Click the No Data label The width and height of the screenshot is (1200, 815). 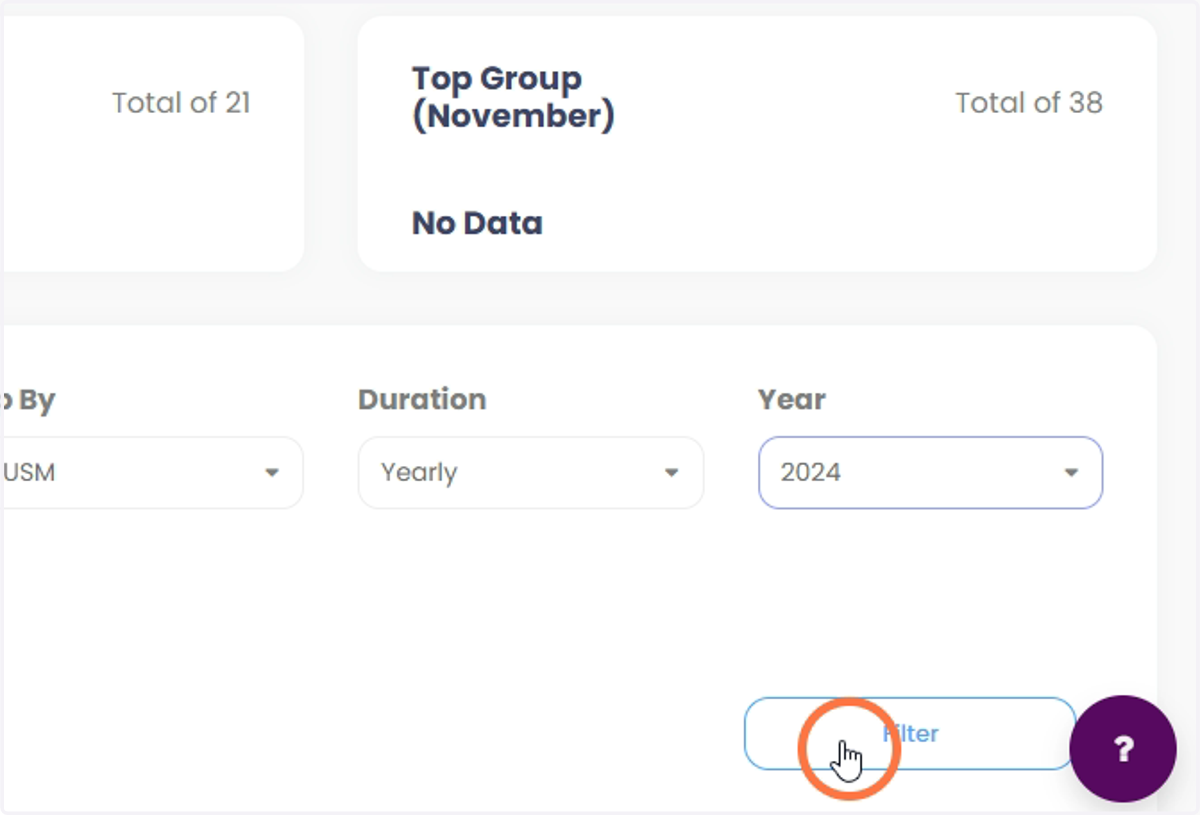pyautogui.click(x=477, y=223)
